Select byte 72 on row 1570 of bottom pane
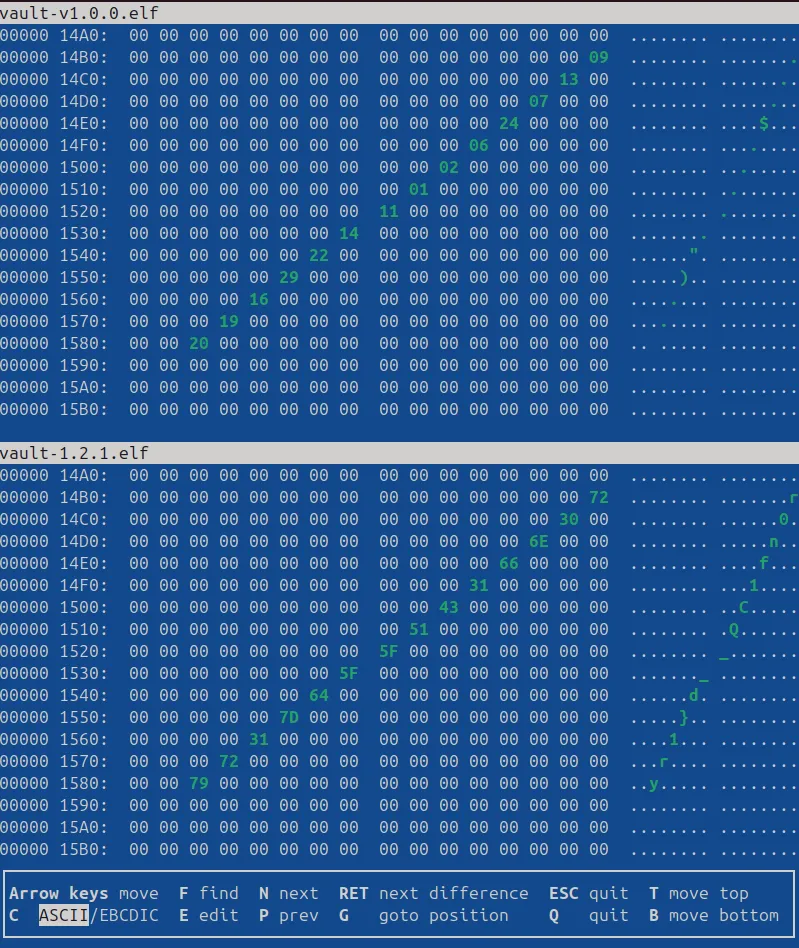Image resolution: width=799 pixels, height=948 pixels. (228, 761)
